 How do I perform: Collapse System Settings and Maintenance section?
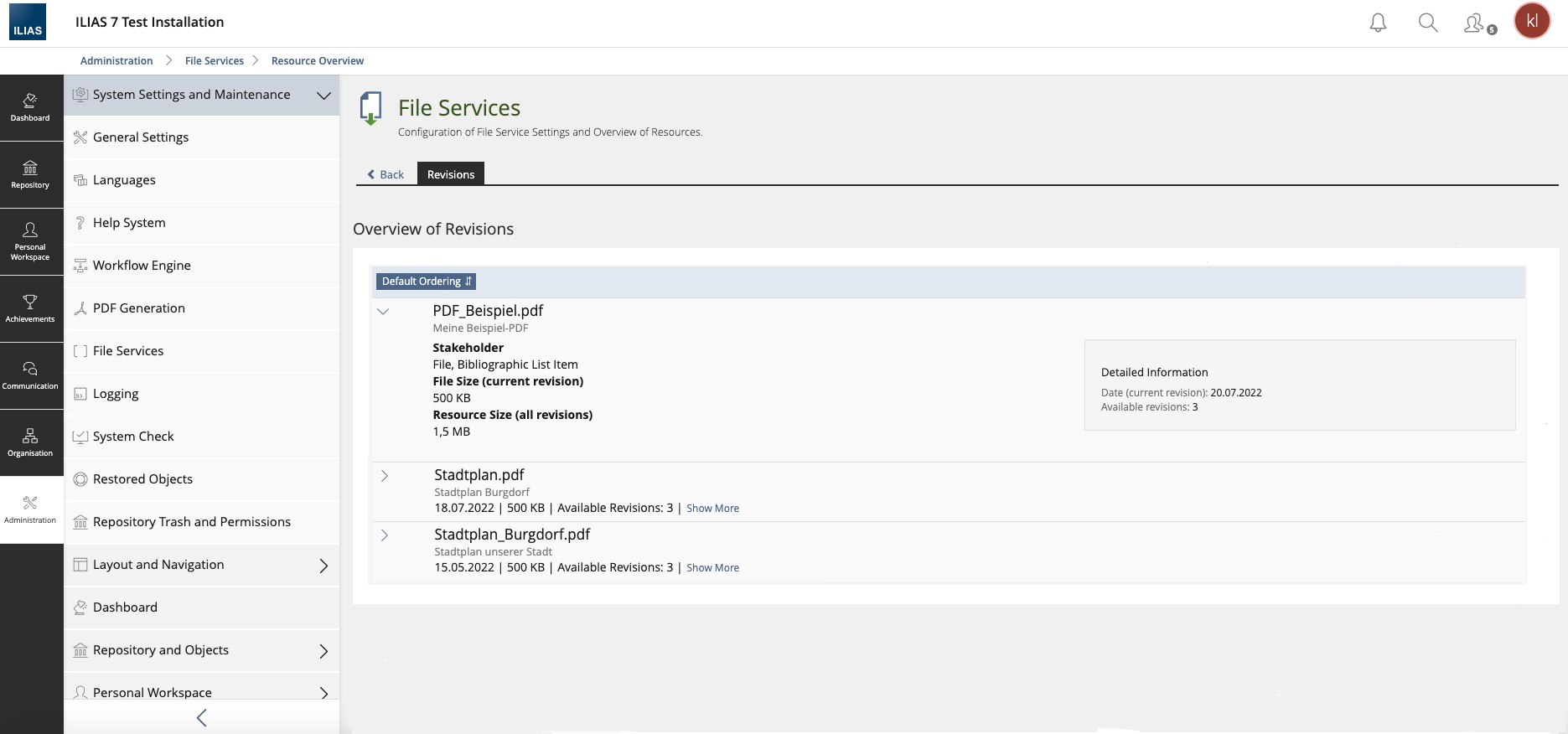tap(323, 96)
